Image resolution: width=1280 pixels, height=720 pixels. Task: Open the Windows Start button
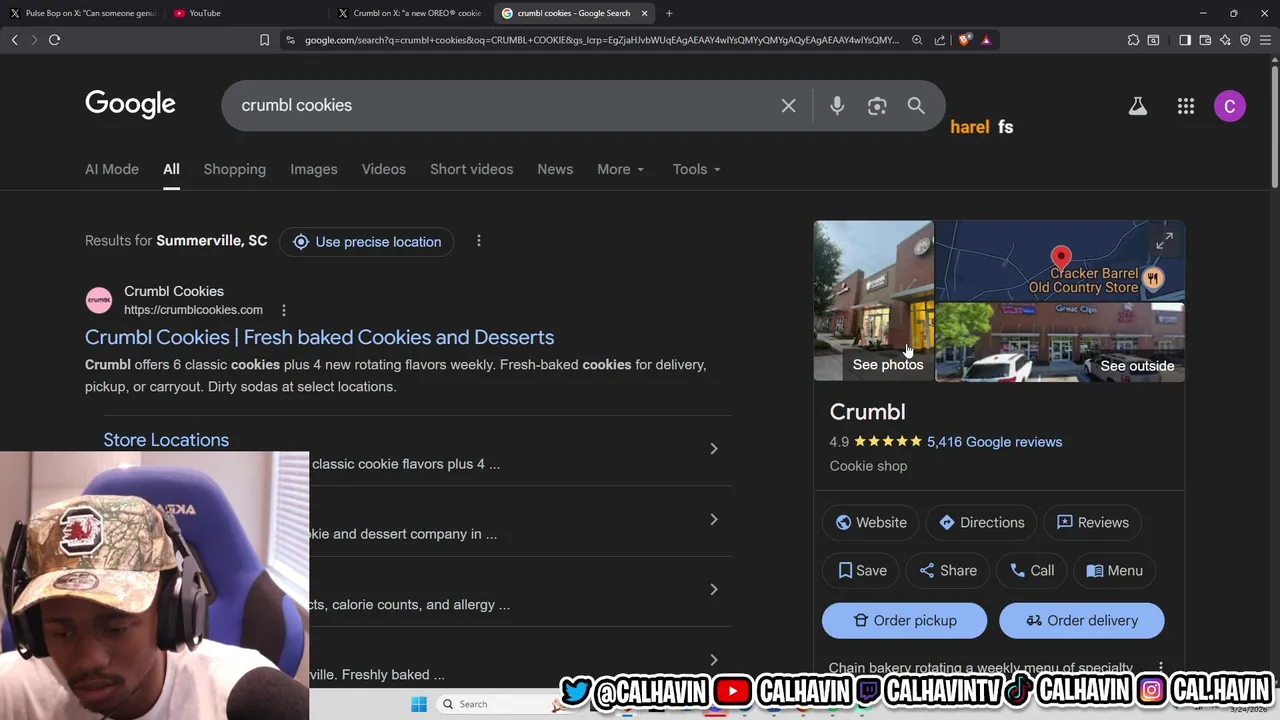(419, 704)
